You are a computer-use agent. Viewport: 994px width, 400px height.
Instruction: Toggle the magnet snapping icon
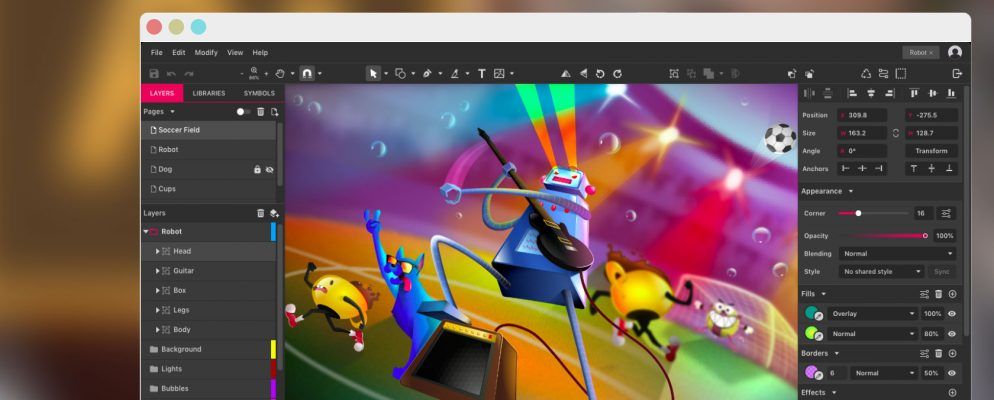[x=307, y=74]
